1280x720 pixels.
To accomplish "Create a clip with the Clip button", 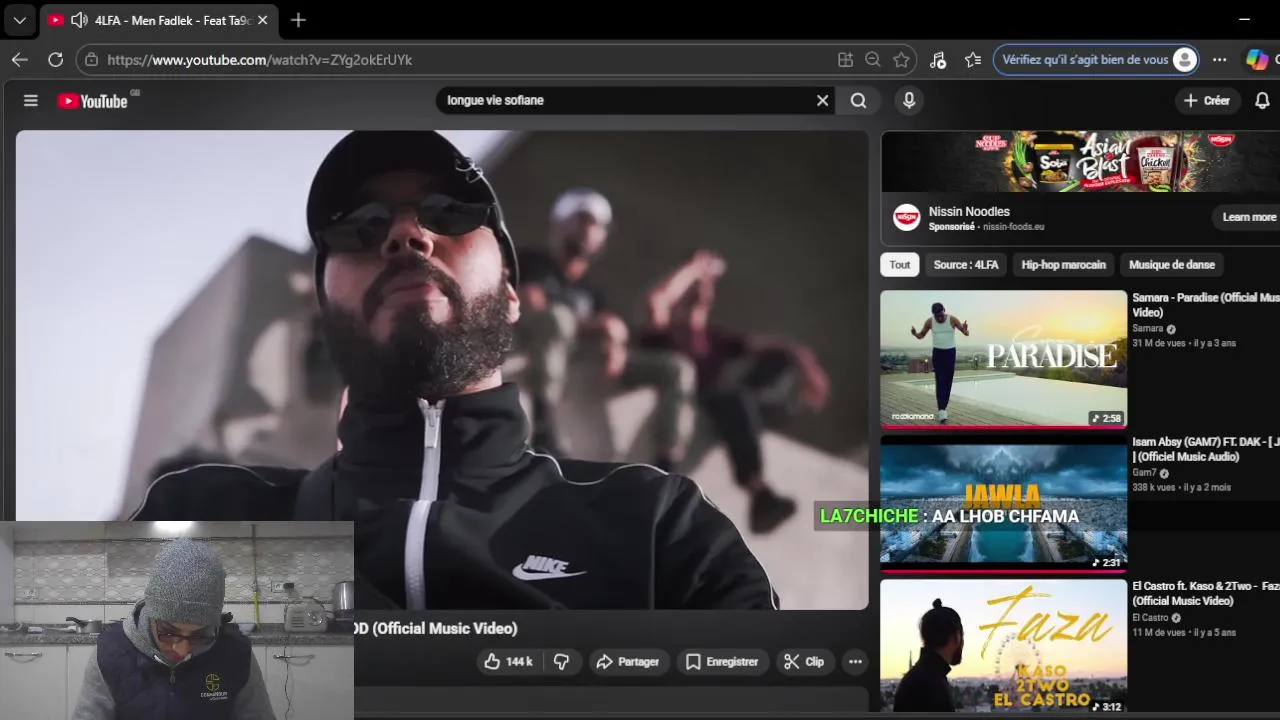I will [x=804, y=661].
